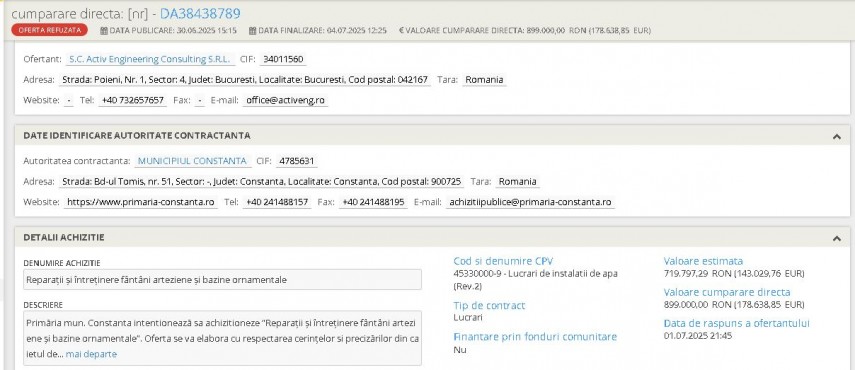Click DETALII ACHIZITIE header title
The image size is (855, 370).
64,238
